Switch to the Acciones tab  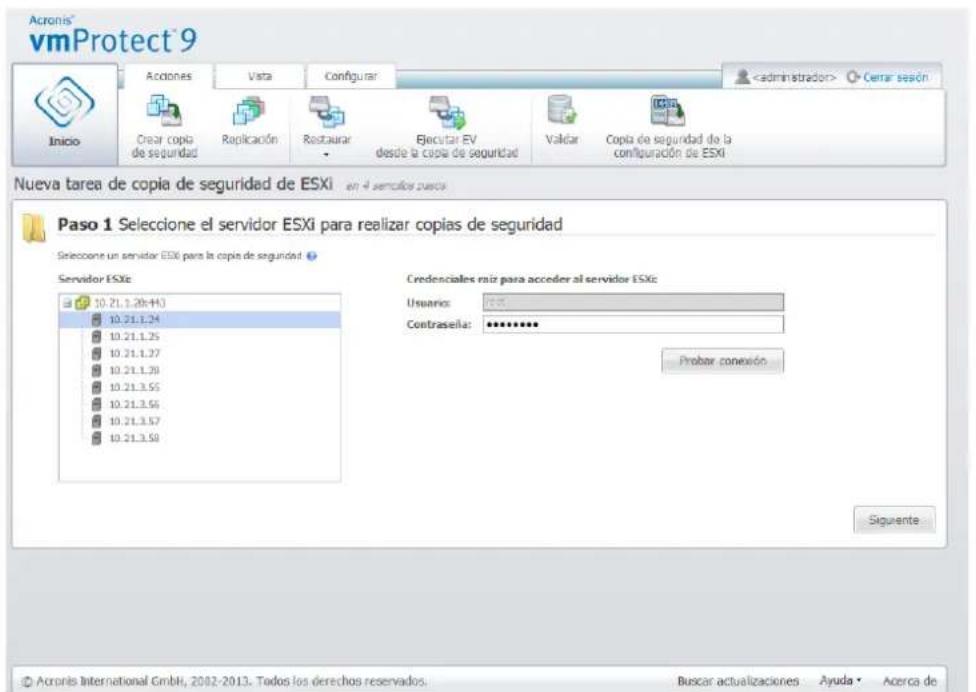coord(169,76)
